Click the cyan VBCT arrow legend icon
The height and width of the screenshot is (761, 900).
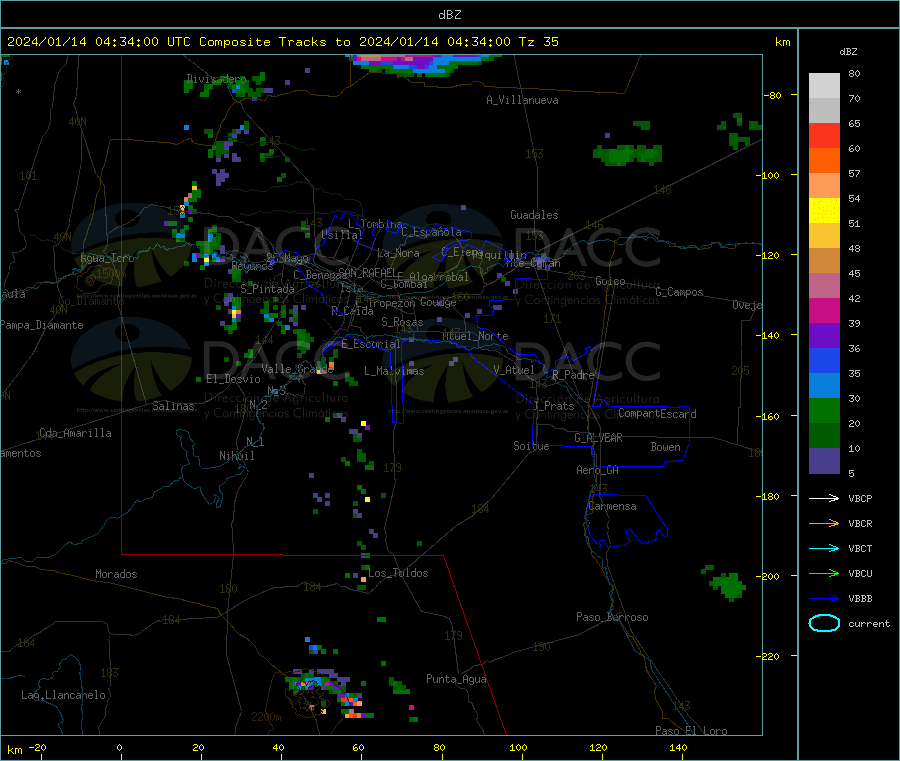point(824,549)
